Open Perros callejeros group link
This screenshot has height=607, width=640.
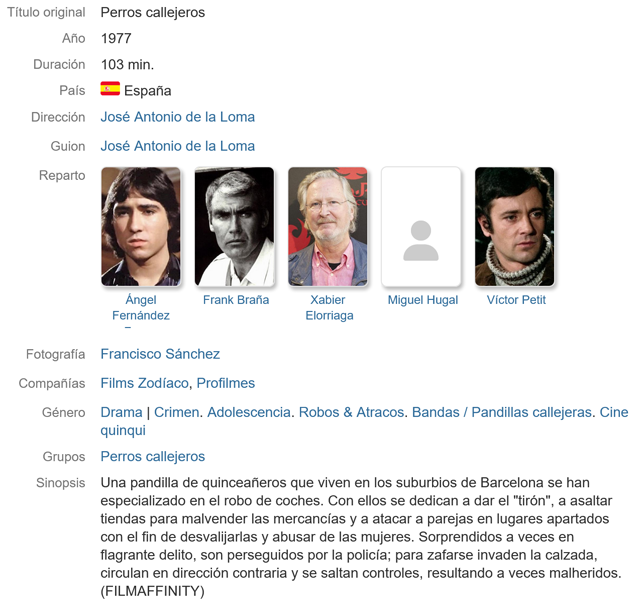[152, 457]
